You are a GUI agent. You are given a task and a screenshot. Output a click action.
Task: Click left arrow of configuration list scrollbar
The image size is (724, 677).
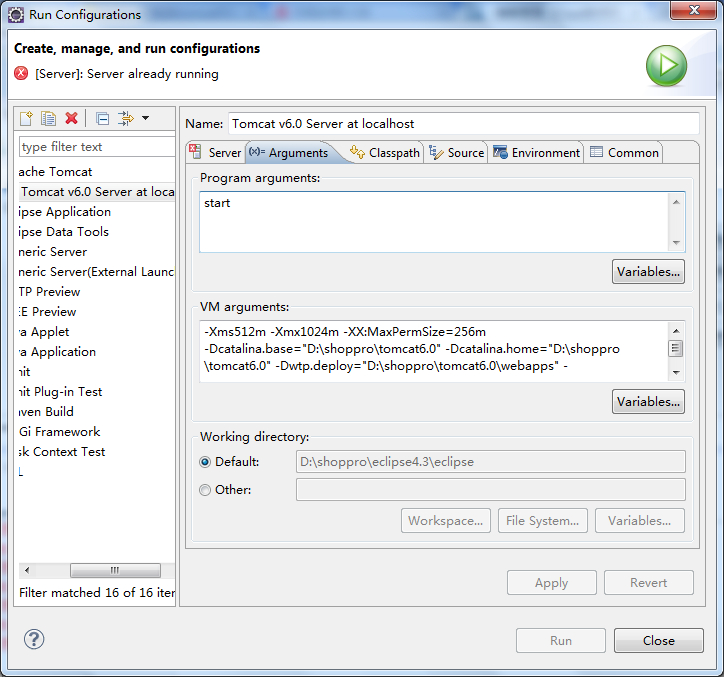pos(27,570)
